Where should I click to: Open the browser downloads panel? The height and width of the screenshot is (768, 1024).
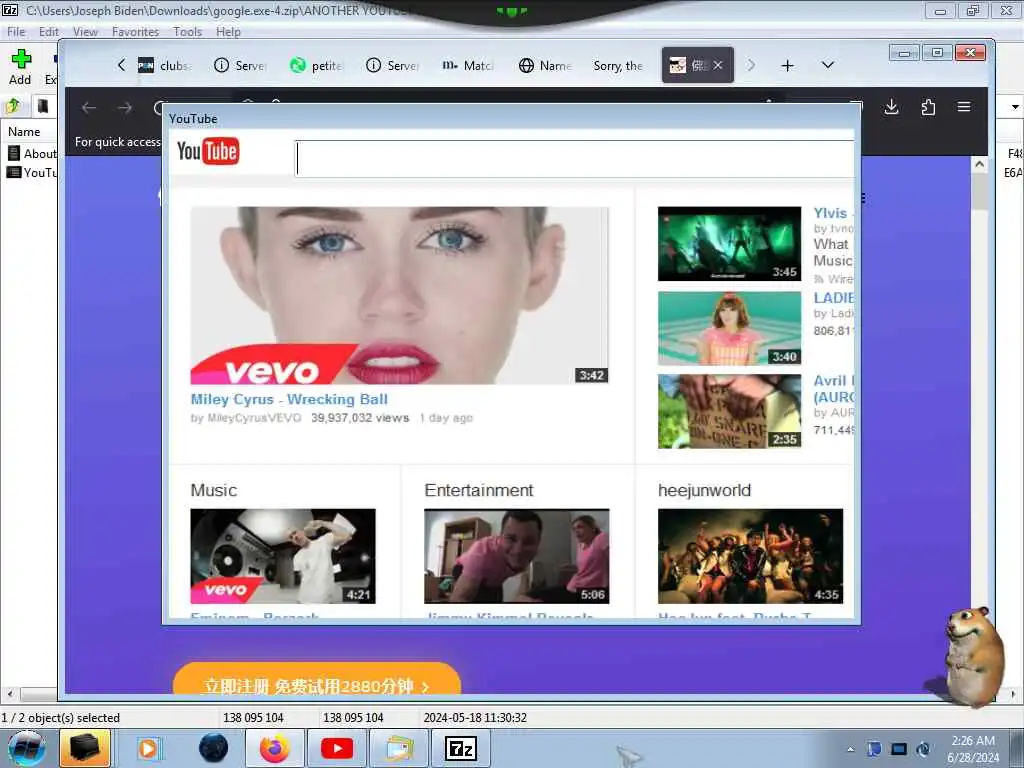891,107
